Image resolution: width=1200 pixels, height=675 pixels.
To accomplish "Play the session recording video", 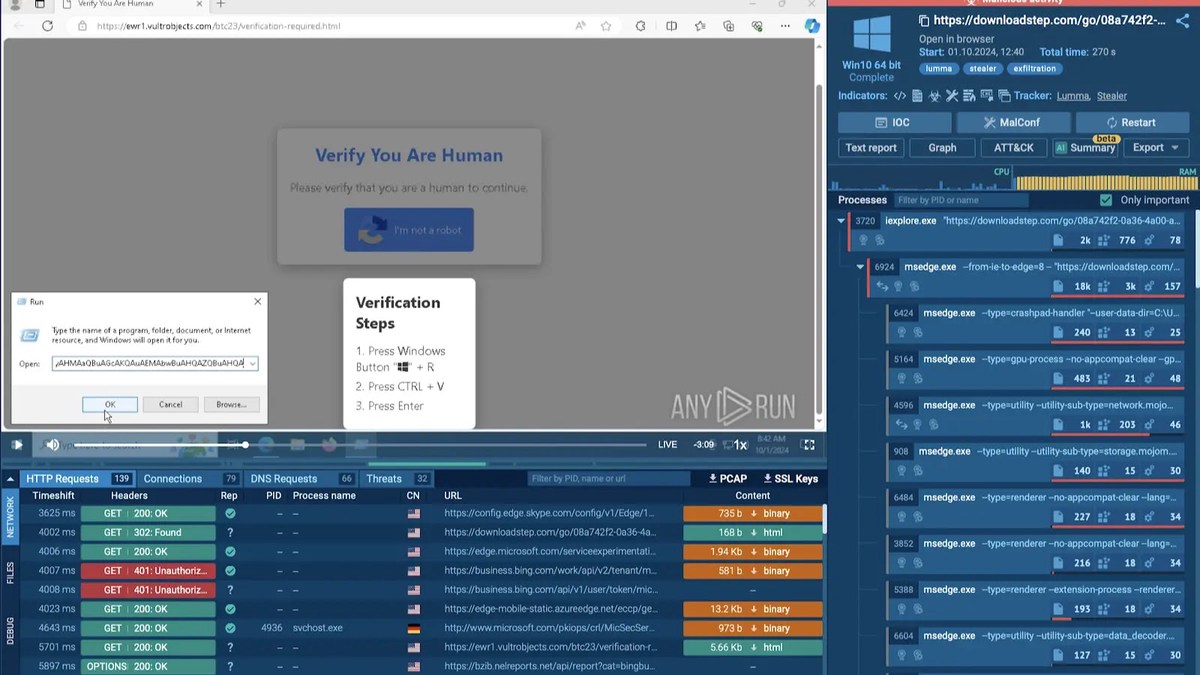I will [17, 445].
